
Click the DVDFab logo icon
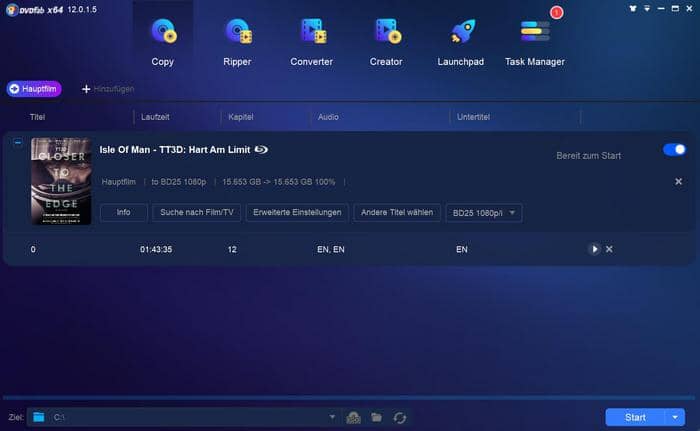pos(12,9)
